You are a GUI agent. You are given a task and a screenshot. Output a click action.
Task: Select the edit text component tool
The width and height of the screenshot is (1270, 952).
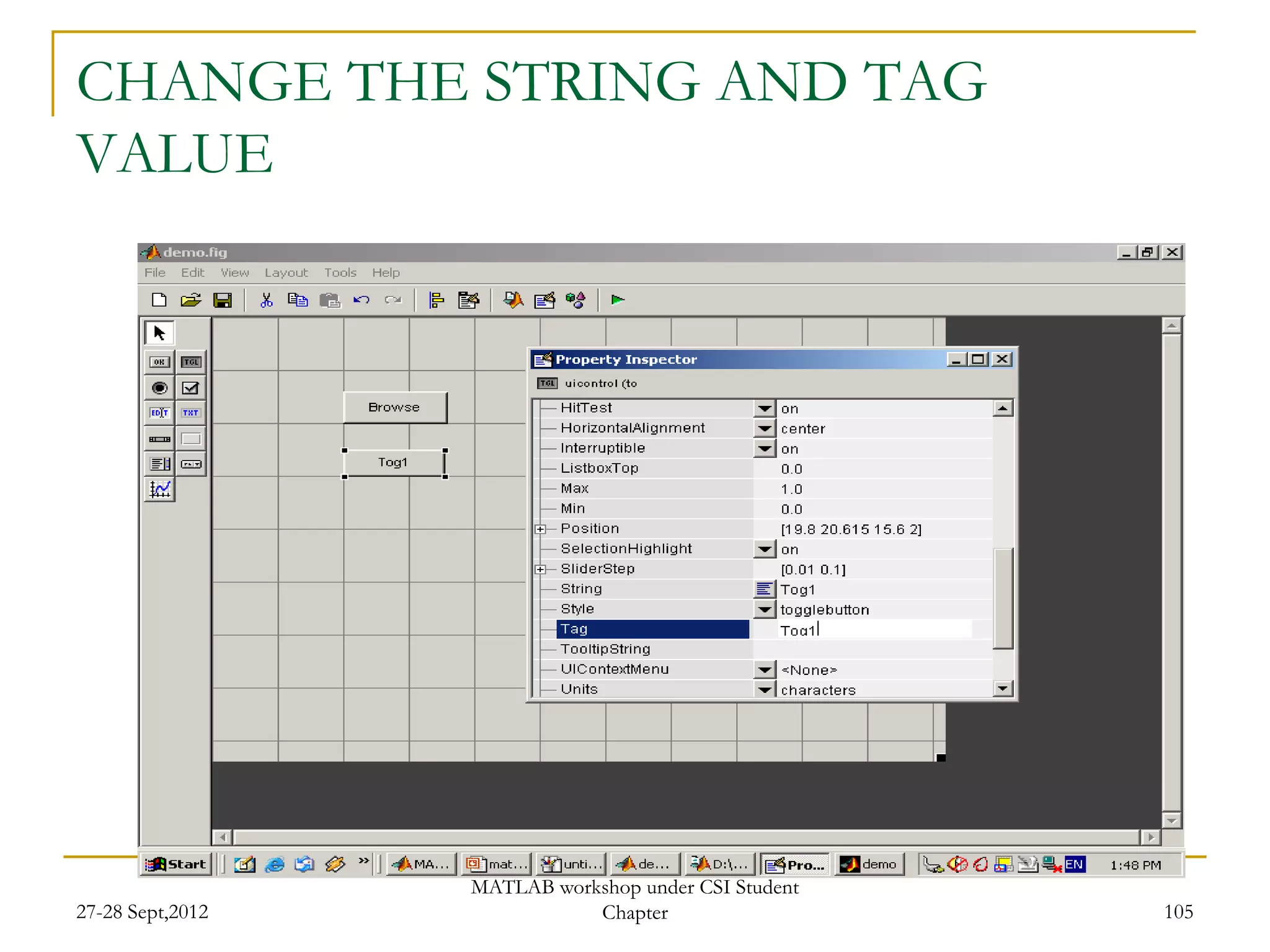(x=159, y=413)
